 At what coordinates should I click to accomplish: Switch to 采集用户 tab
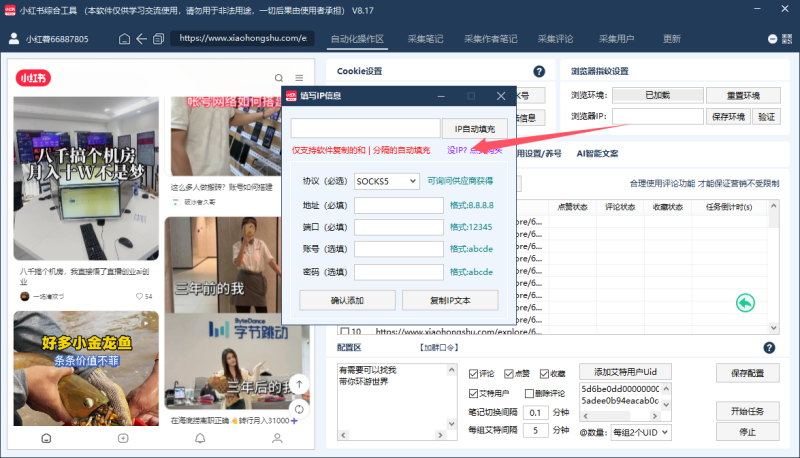pyautogui.click(x=616, y=39)
